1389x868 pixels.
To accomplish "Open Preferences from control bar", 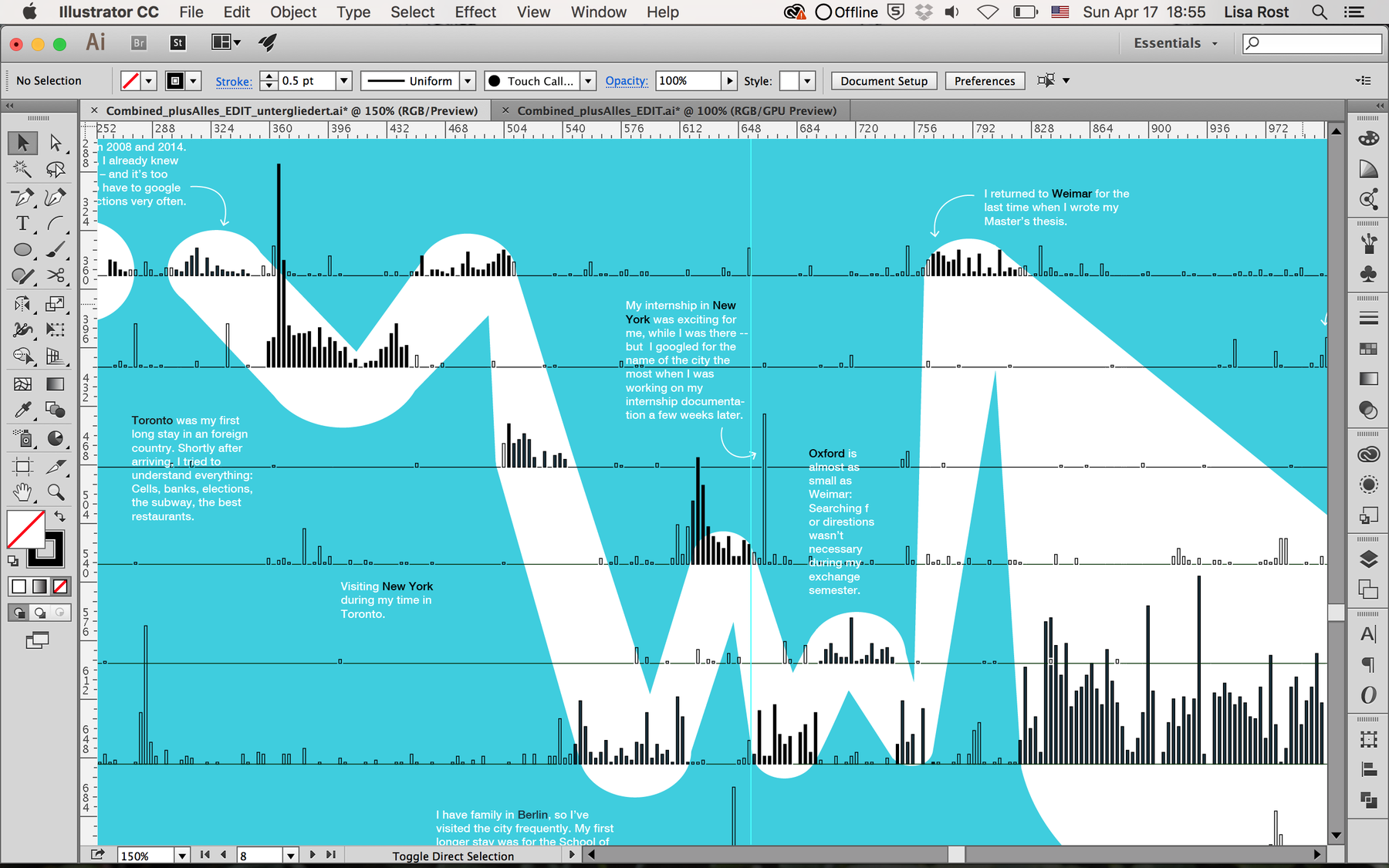I will point(985,81).
